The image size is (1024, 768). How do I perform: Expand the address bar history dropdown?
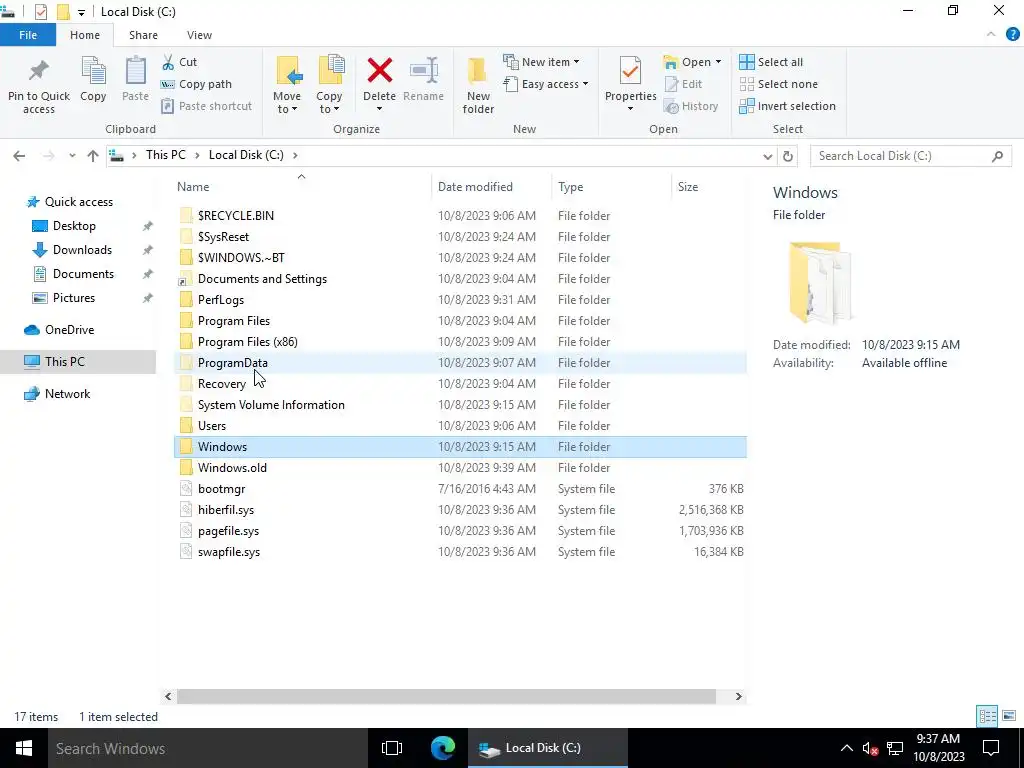pyautogui.click(x=768, y=156)
